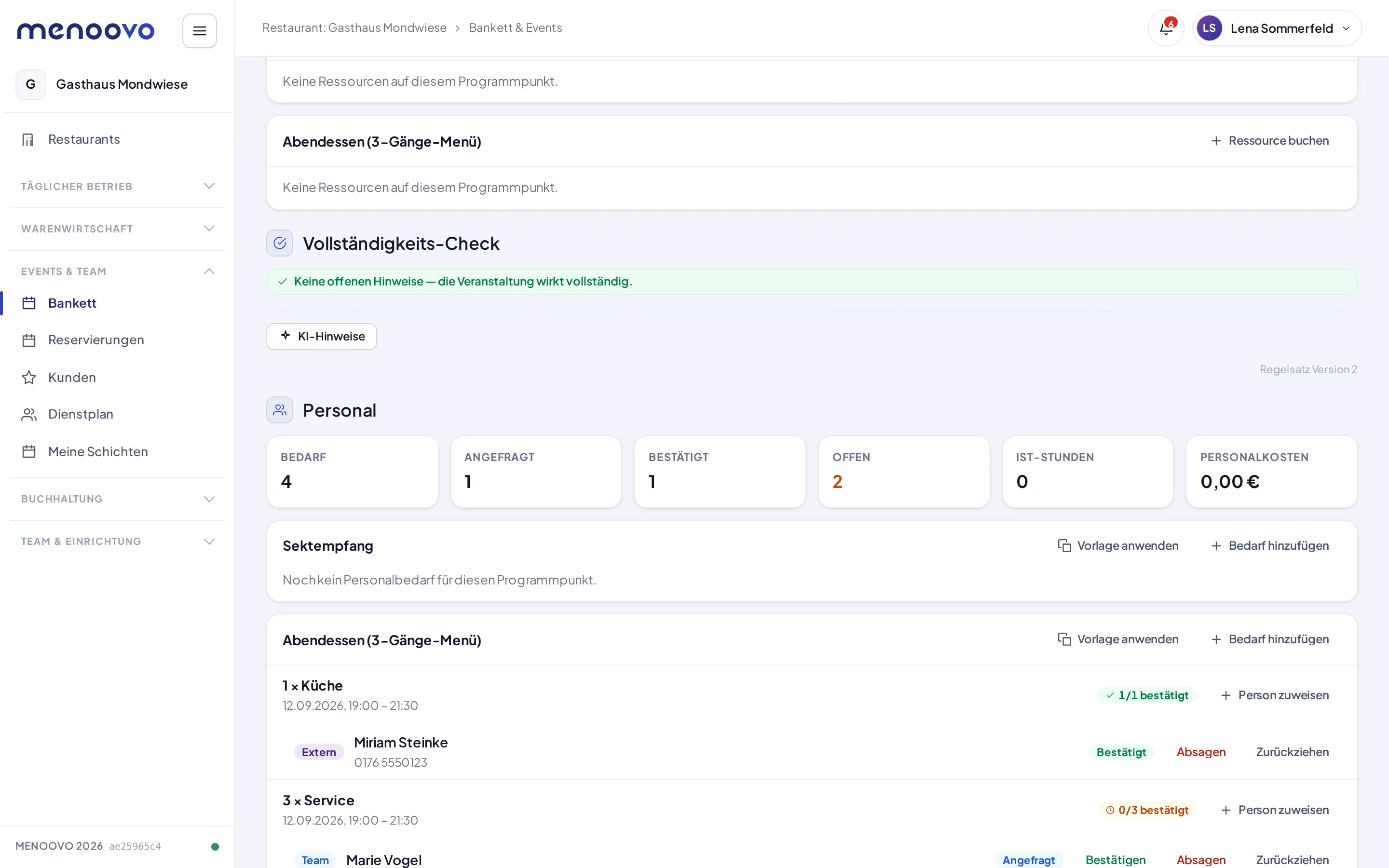
Task: Click Person zuweisen for Küche
Action: pos(1275,695)
